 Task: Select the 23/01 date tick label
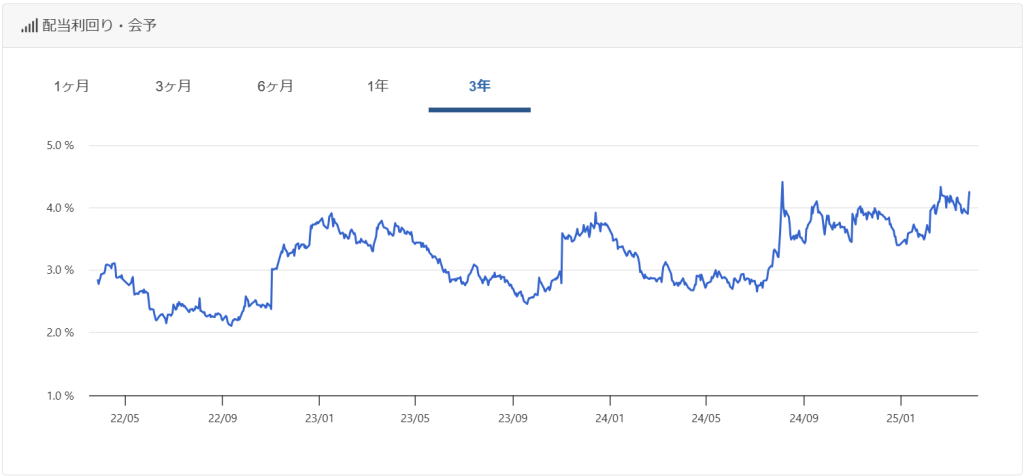pos(318,418)
